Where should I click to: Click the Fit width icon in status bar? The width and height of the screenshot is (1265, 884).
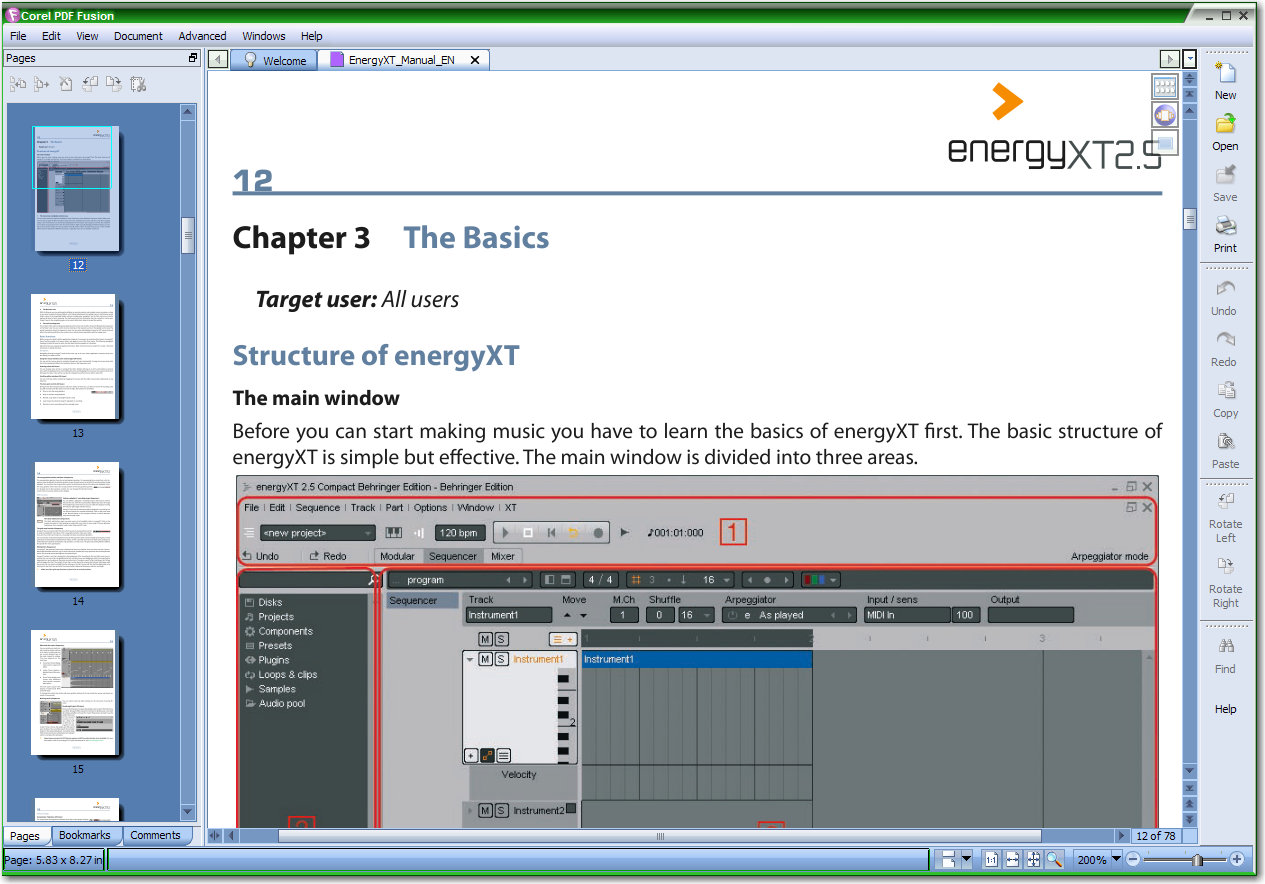pos(1012,859)
